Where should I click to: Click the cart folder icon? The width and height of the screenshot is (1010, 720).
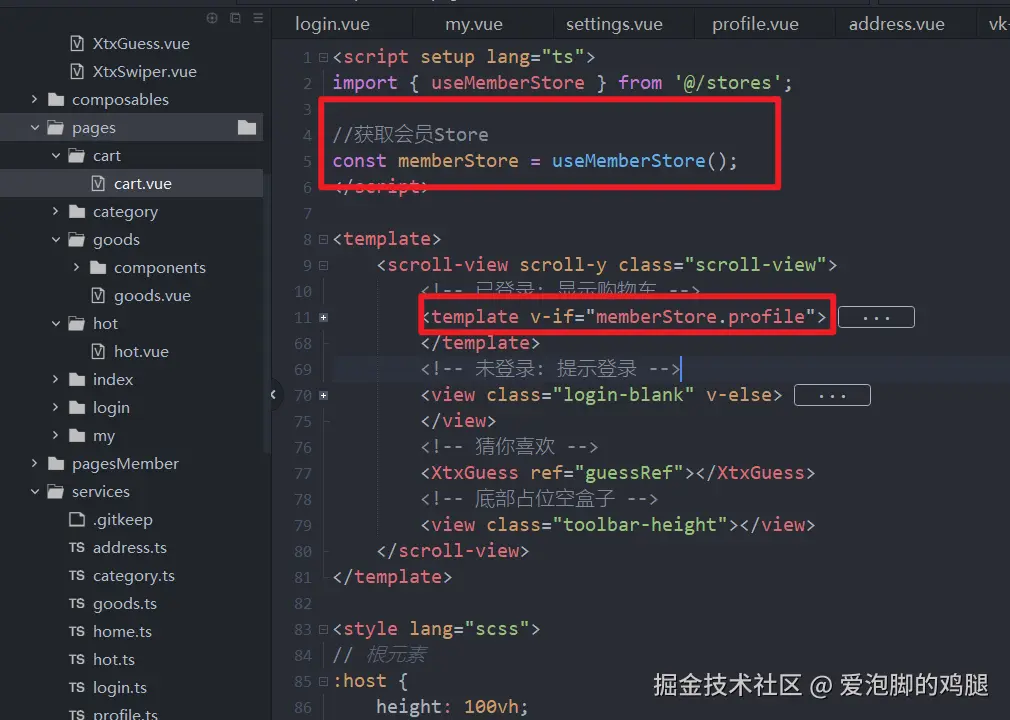pyautogui.click(x=77, y=155)
